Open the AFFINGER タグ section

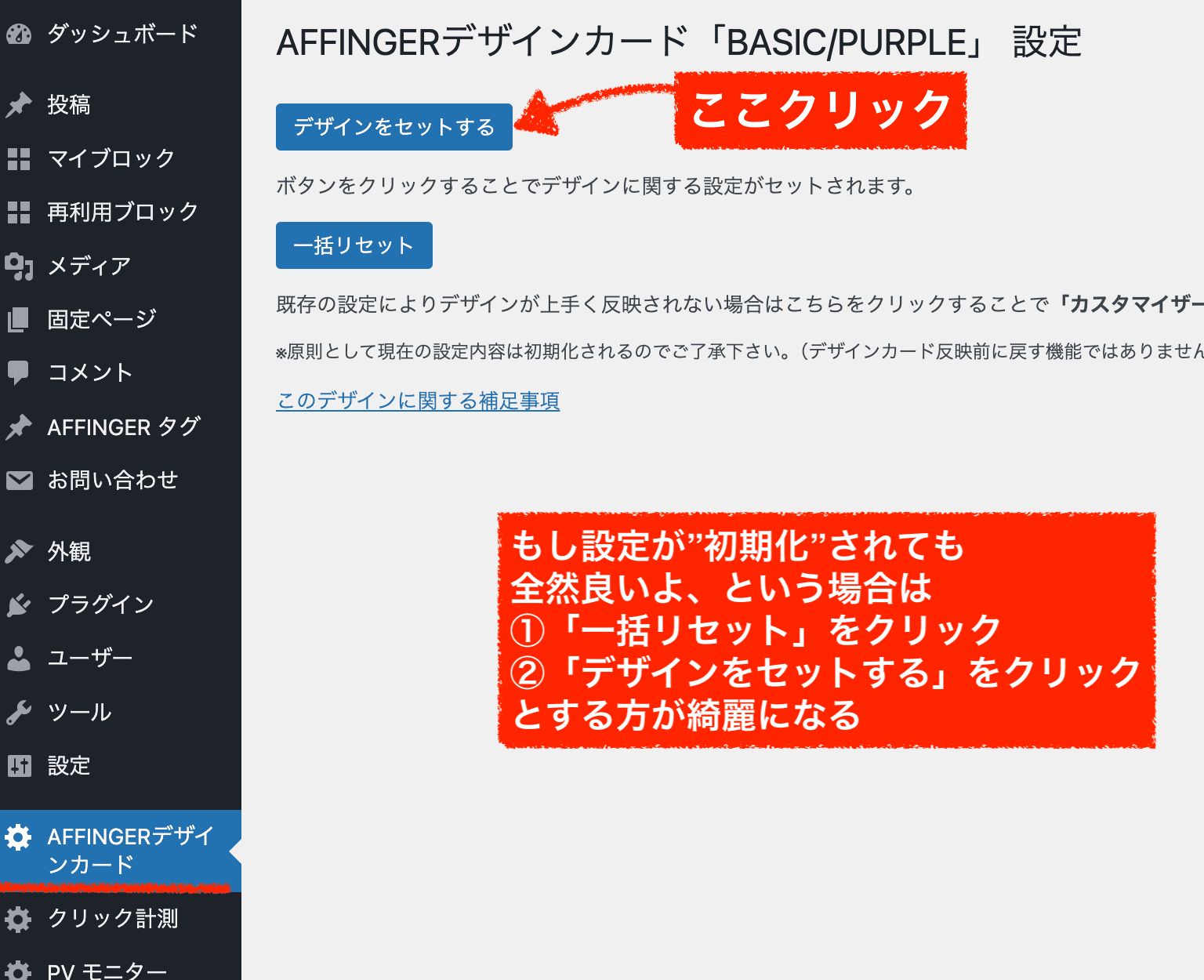[121, 427]
